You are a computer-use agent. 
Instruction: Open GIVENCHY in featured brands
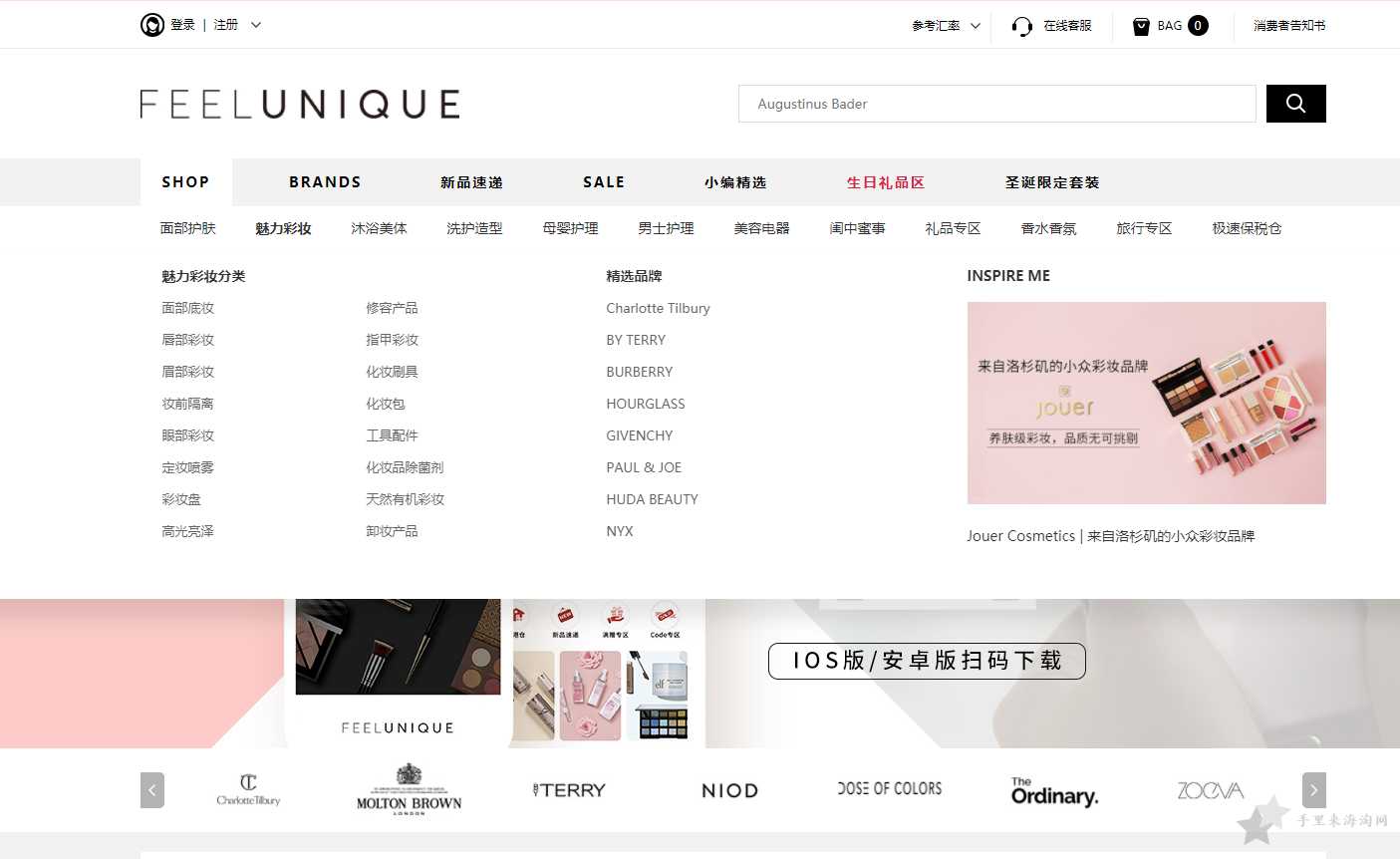tap(640, 435)
